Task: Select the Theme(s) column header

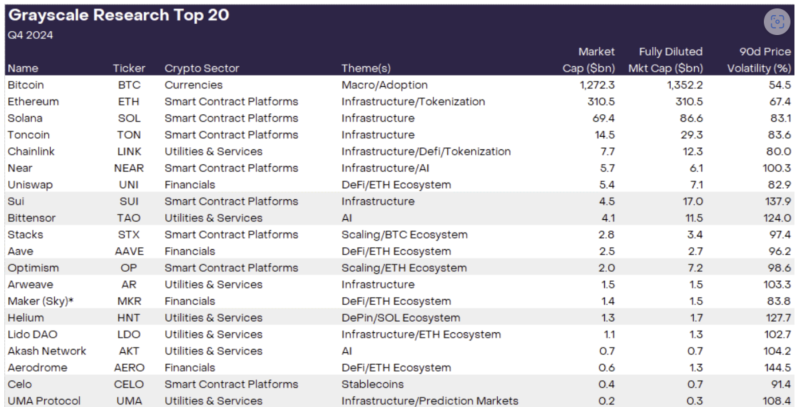Action: pos(369,68)
